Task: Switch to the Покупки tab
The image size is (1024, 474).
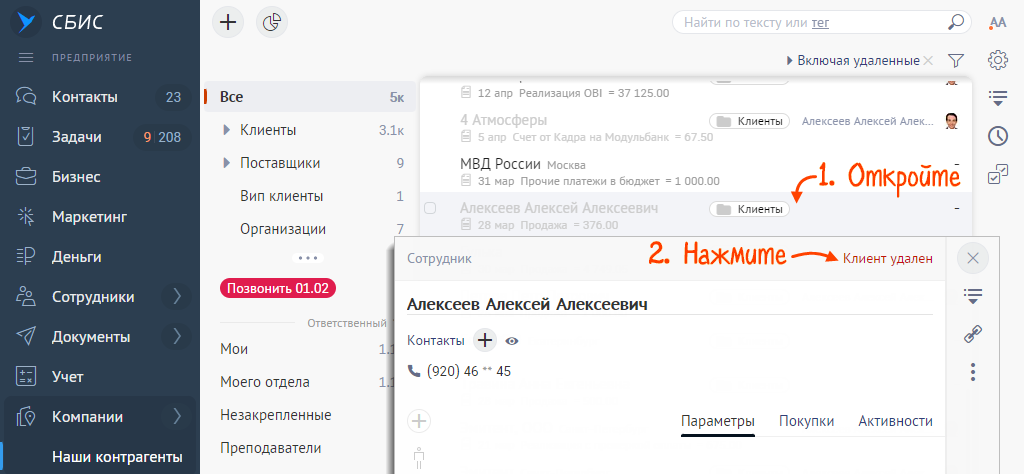Action: (806, 421)
